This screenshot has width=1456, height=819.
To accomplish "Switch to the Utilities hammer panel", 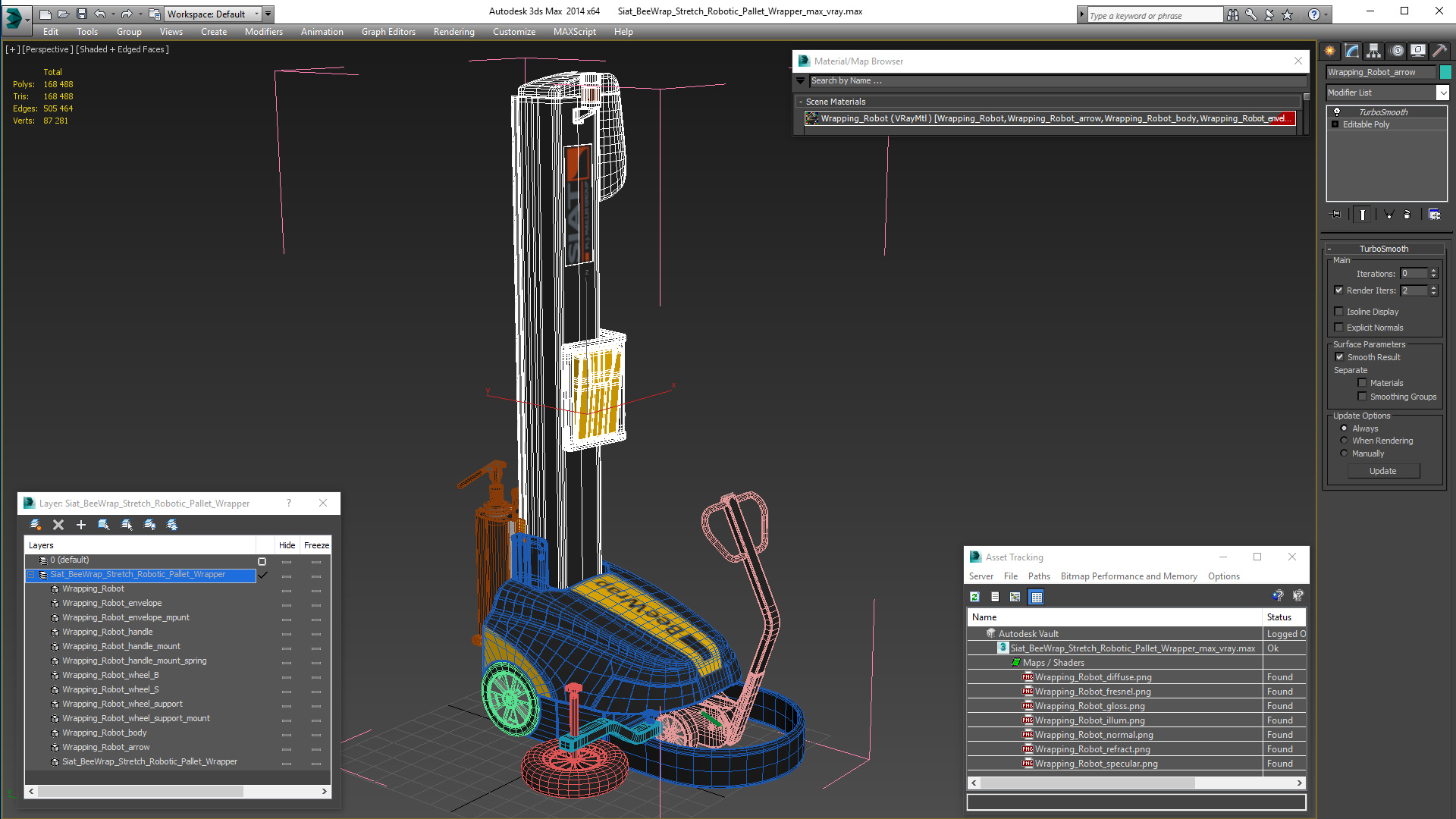I will point(1440,51).
